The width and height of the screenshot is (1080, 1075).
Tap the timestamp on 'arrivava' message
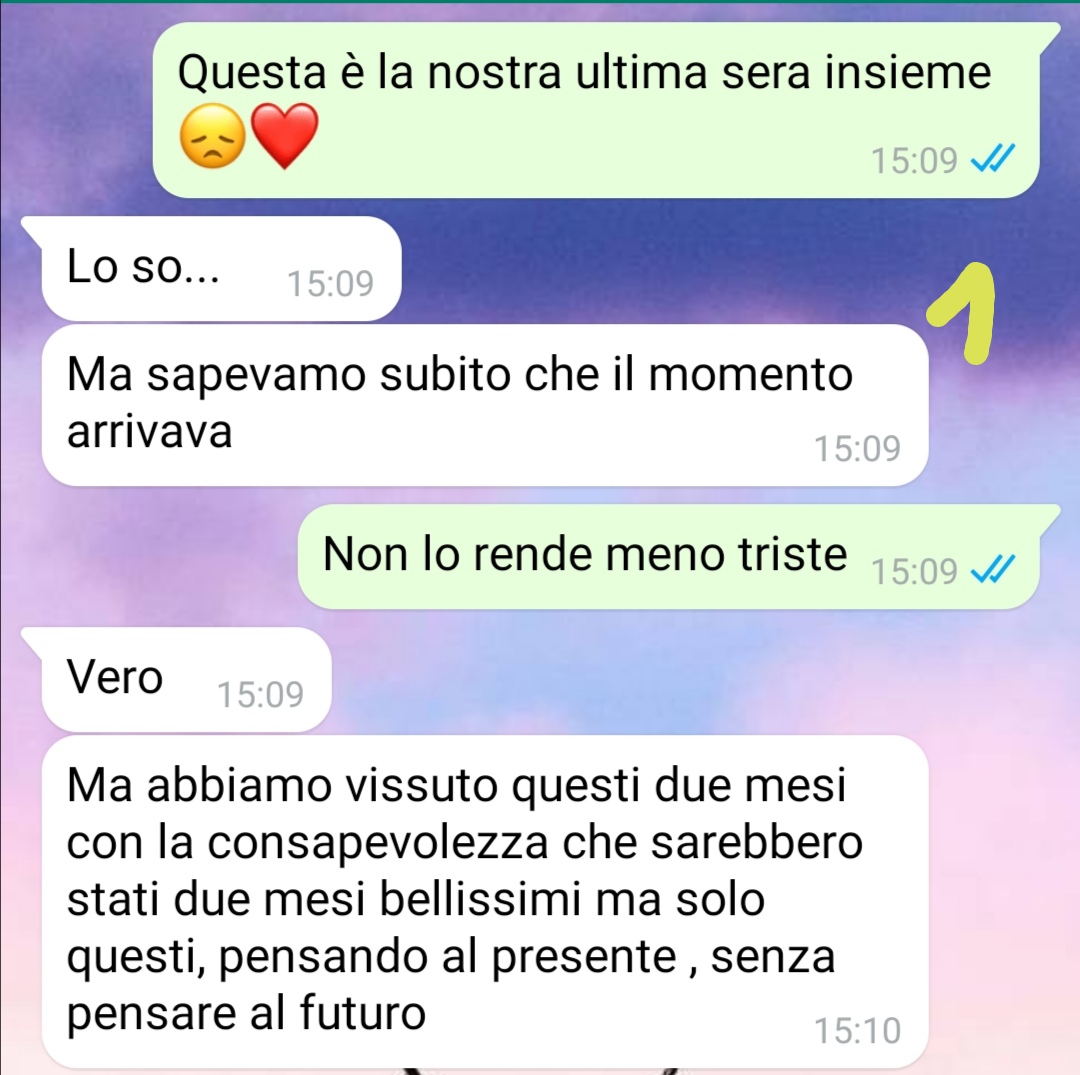tap(858, 448)
